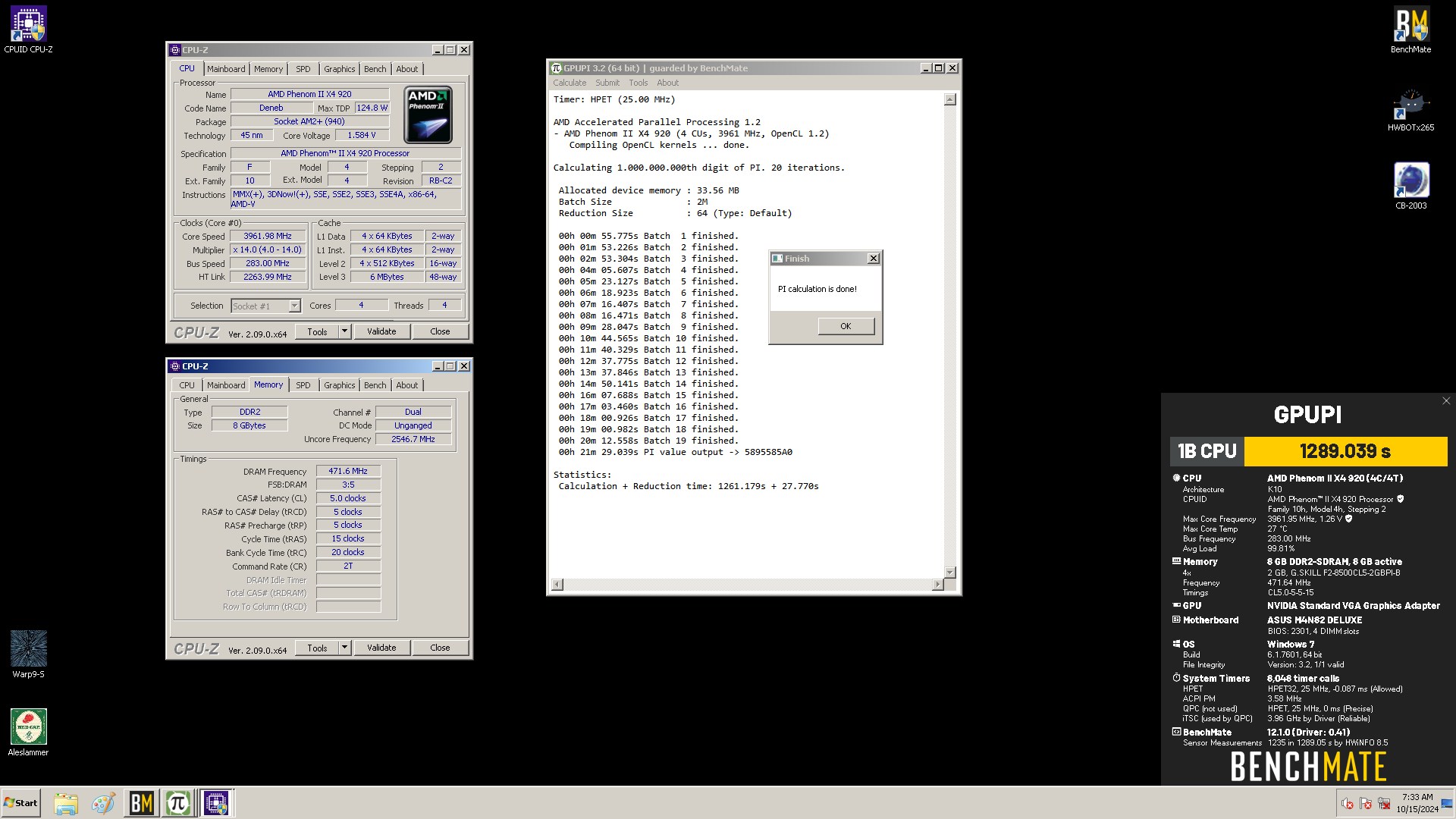Open the BenchMate desktop shortcut
Screen dimensions: 1456x819
[x=1410, y=30]
